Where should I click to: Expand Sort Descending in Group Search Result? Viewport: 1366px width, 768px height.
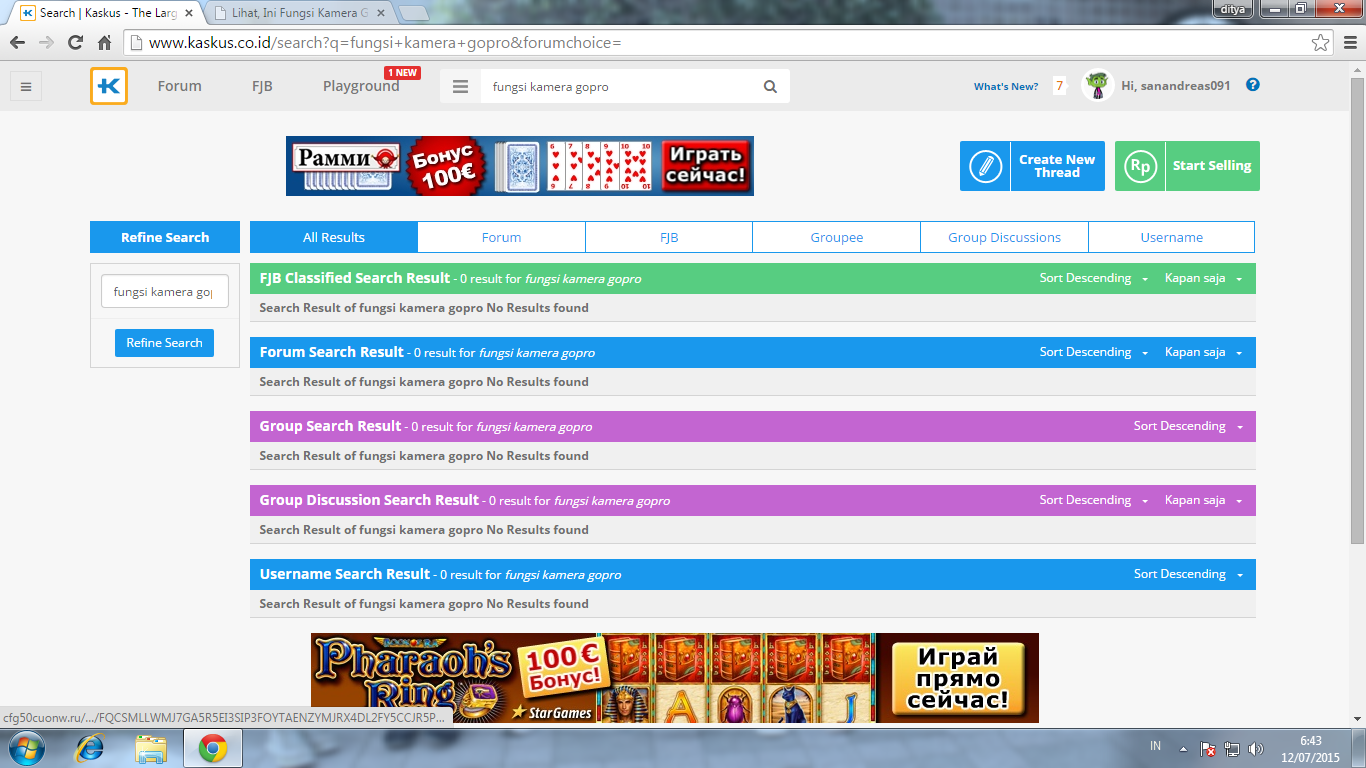(1189, 426)
